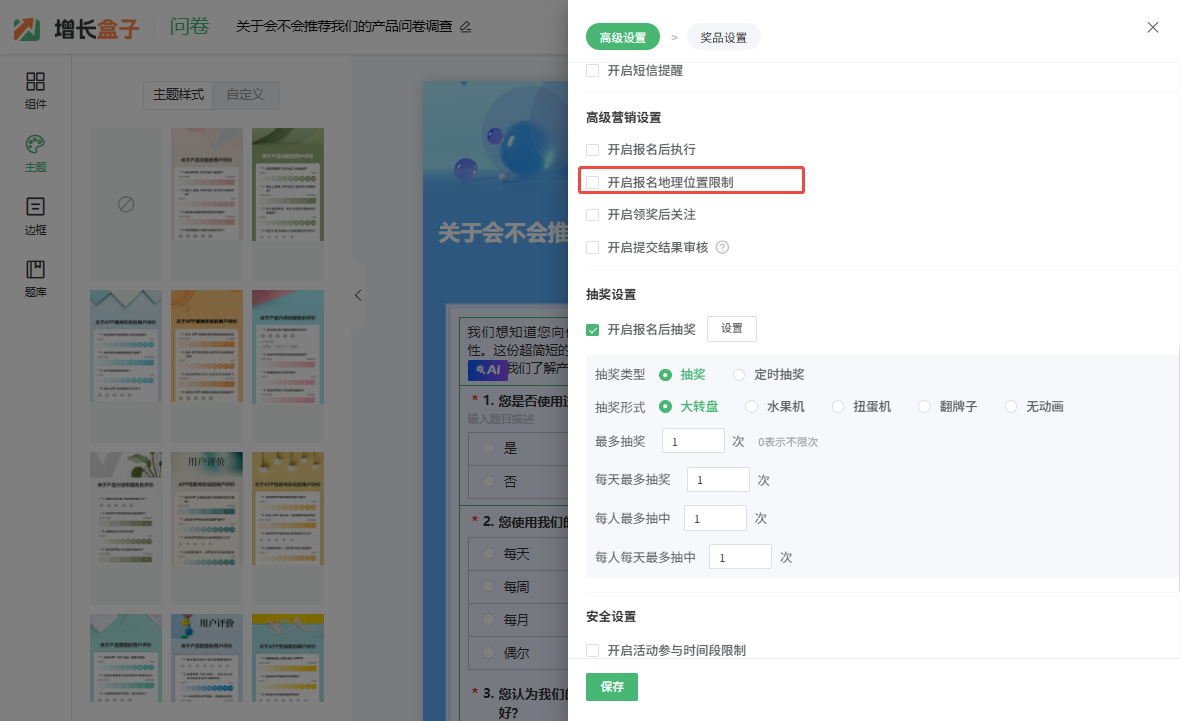
Task: Click the 组件 components sidebar icon
Action: click(35, 82)
